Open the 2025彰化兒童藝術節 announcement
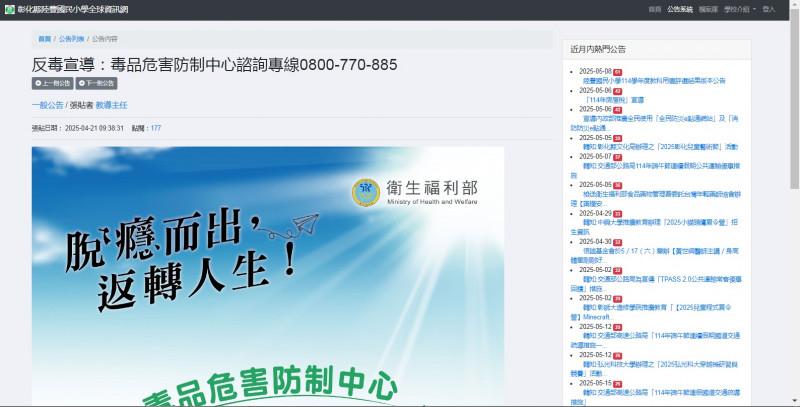The width and height of the screenshot is (800, 407). (x=660, y=147)
